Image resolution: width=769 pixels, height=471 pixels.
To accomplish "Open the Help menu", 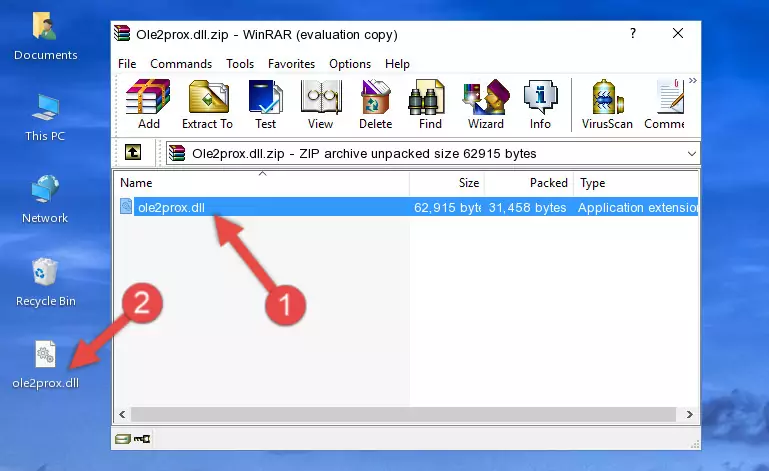I will pos(397,64).
